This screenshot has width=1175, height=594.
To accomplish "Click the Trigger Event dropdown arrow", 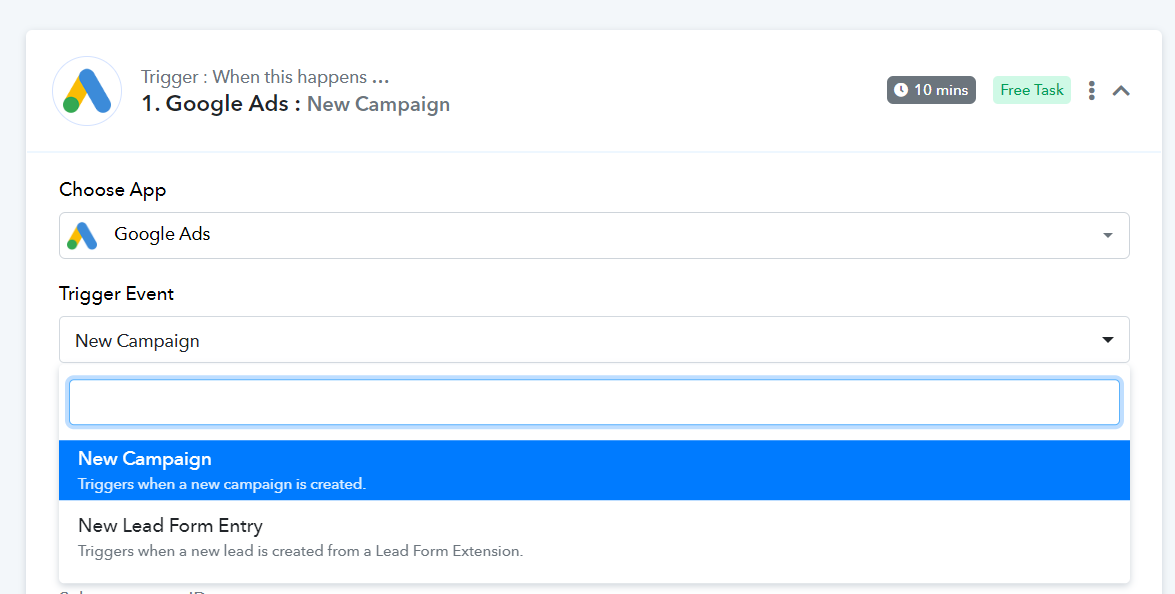I will [x=1108, y=340].
